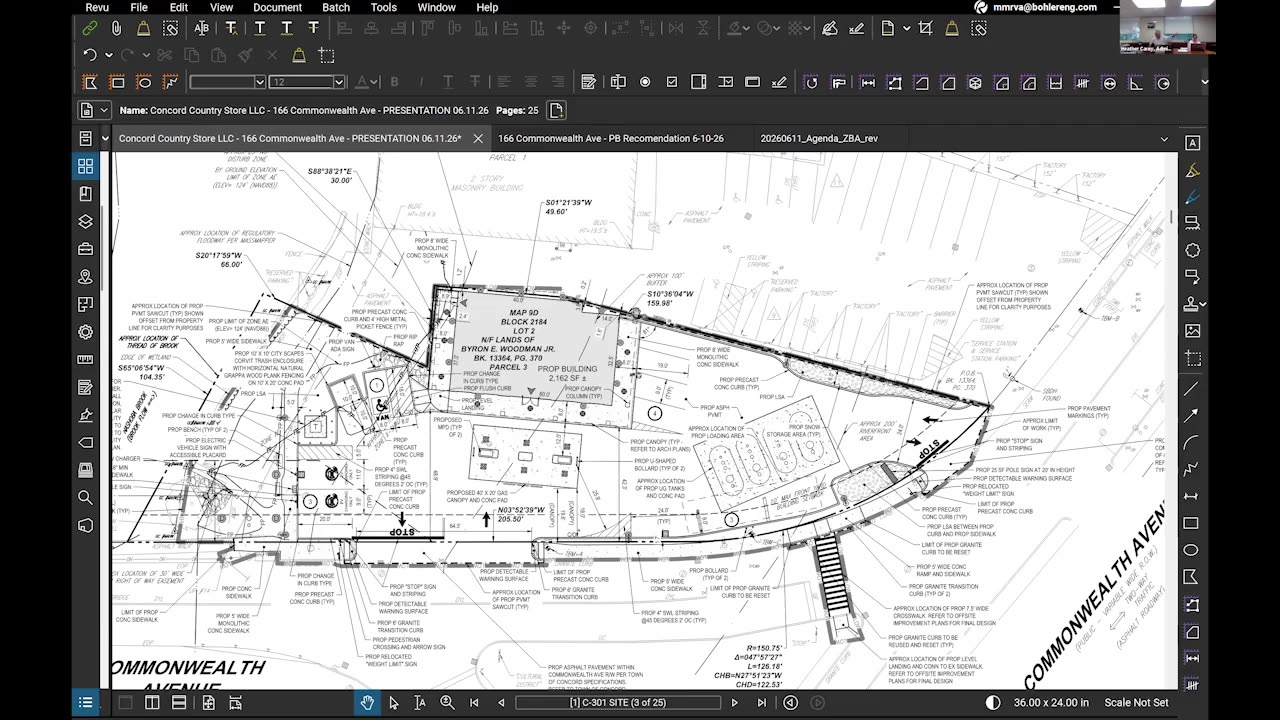Open the Properties gear panel

click(x=85, y=332)
